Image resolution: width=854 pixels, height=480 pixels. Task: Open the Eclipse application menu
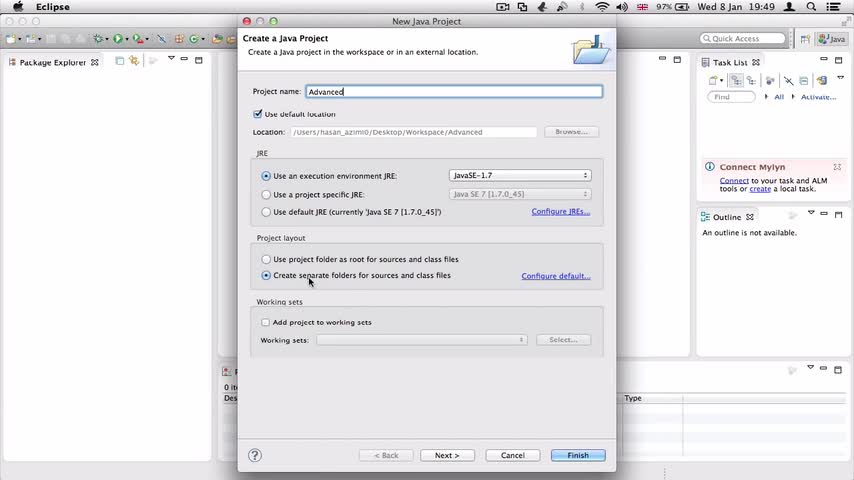tap(53, 7)
